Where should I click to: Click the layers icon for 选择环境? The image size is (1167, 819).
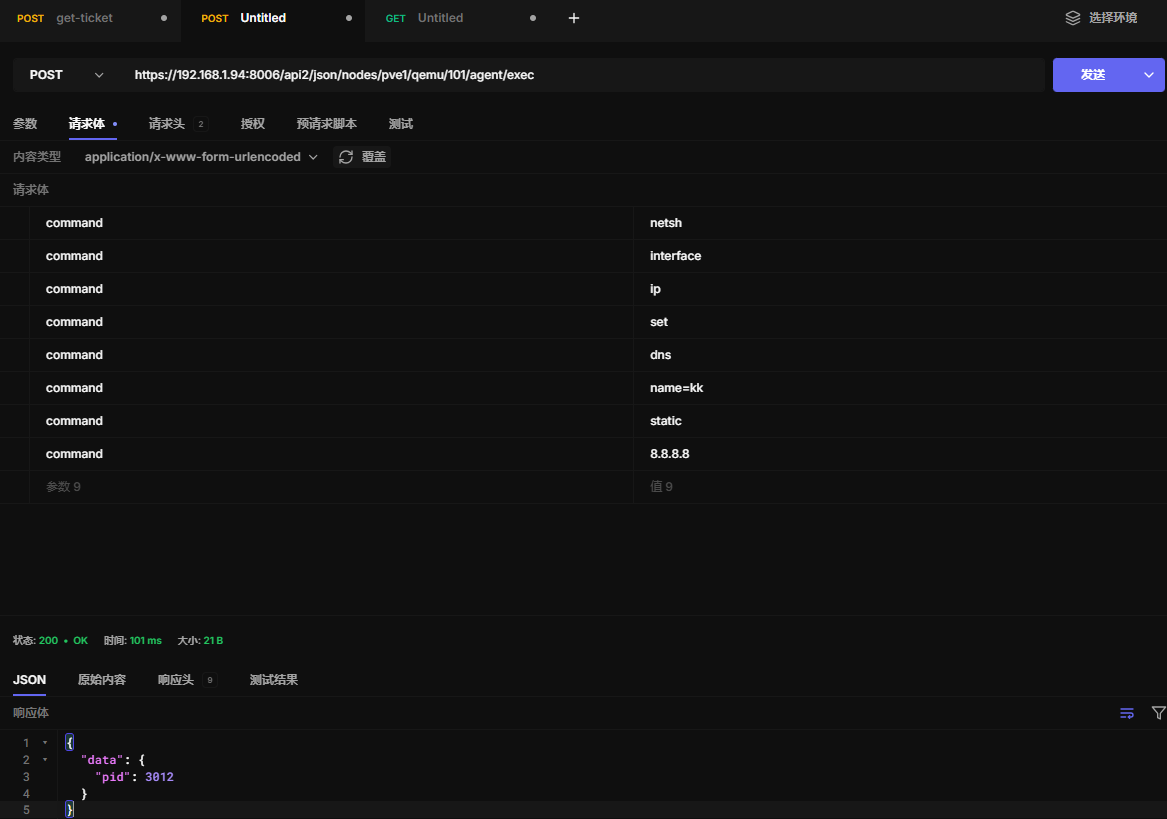(x=1073, y=18)
